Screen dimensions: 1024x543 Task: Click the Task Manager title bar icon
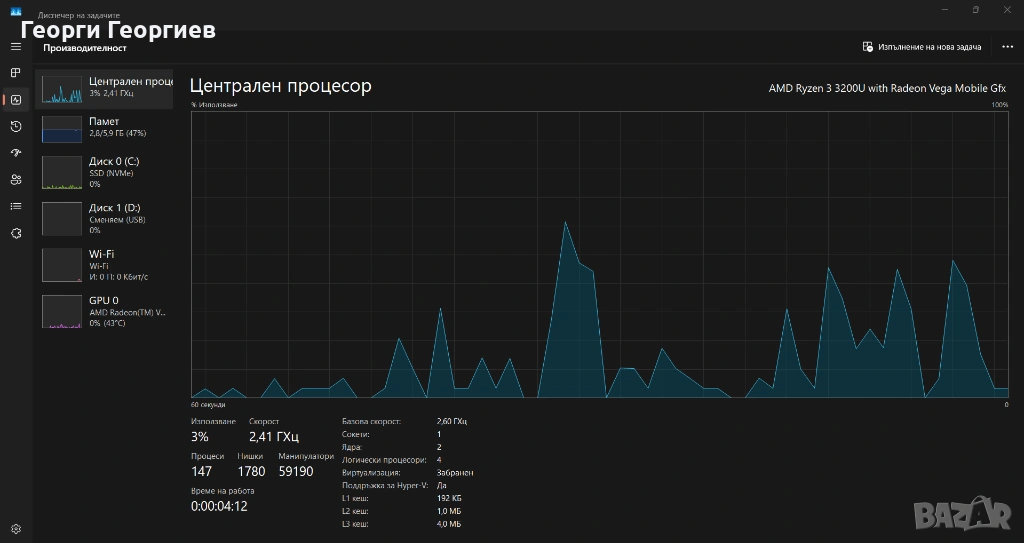click(16, 14)
